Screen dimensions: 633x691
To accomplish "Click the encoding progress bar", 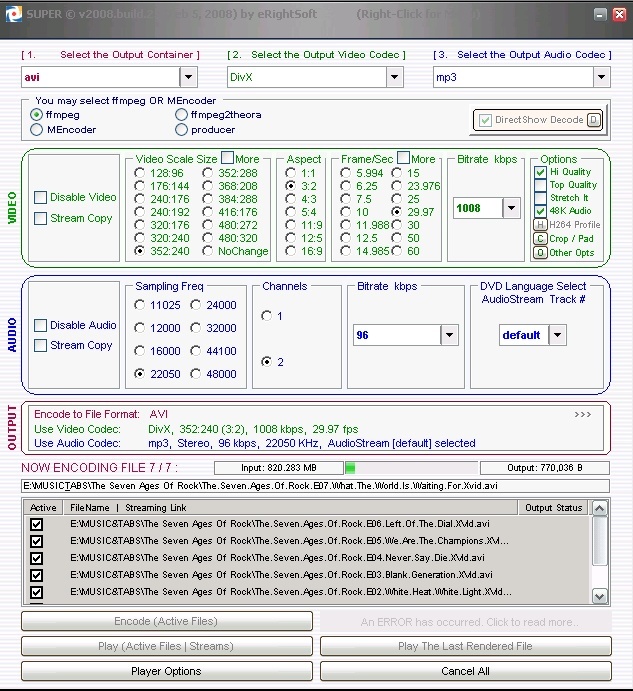I will pos(411,468).
